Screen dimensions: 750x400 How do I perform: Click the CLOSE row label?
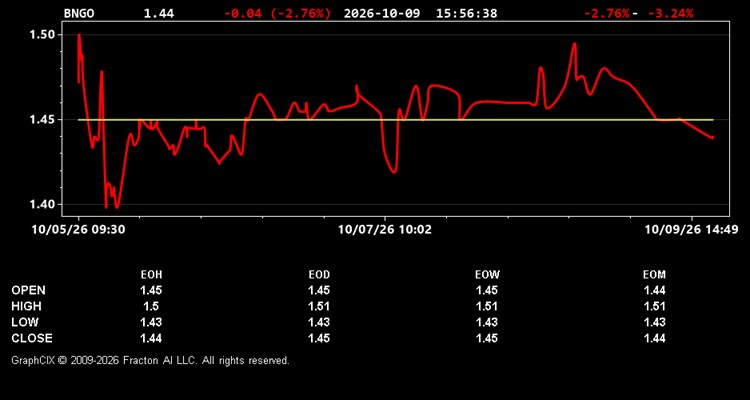pos(32,338)
